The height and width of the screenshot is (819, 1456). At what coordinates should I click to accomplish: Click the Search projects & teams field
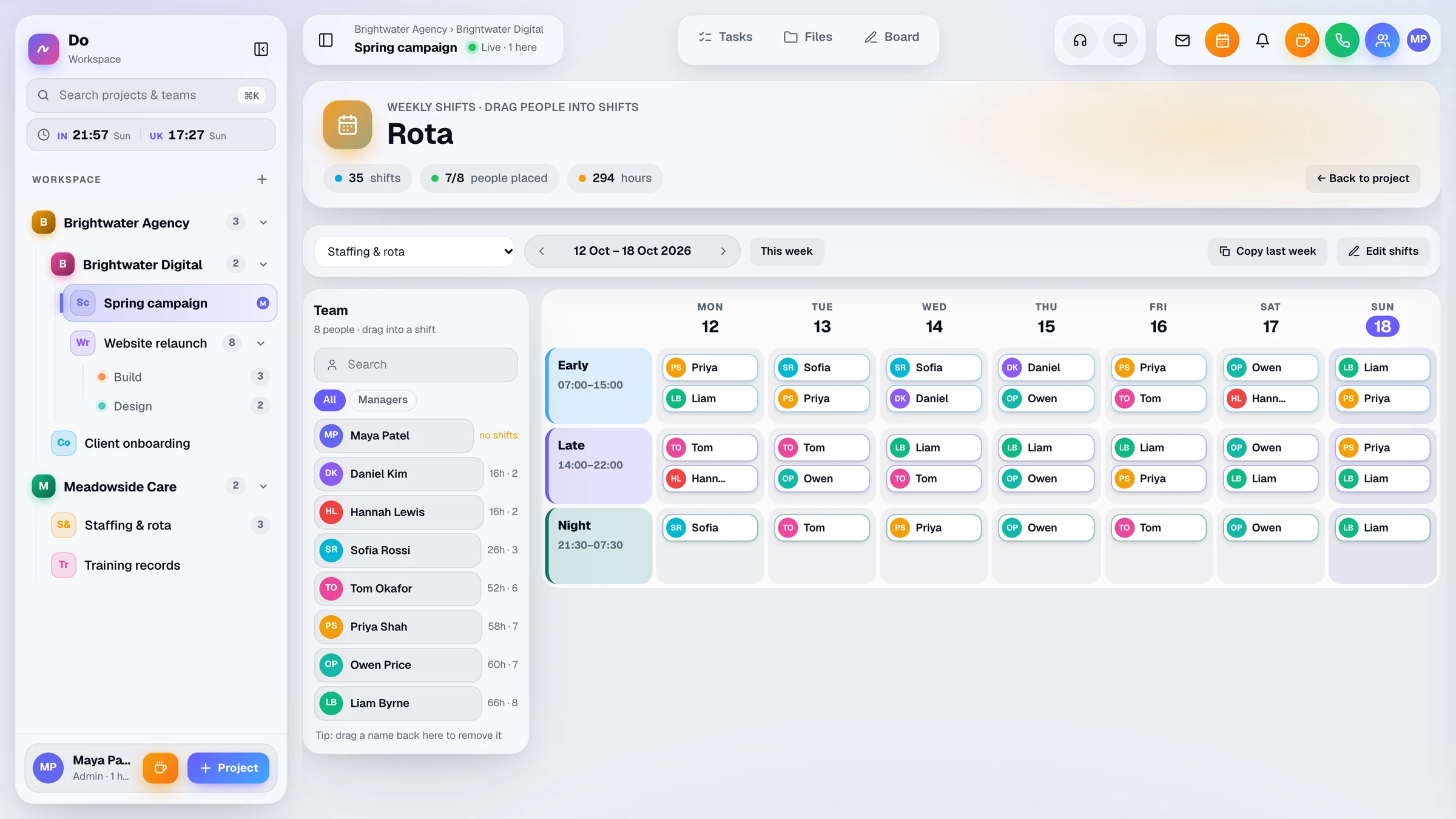tap(151, 95)
